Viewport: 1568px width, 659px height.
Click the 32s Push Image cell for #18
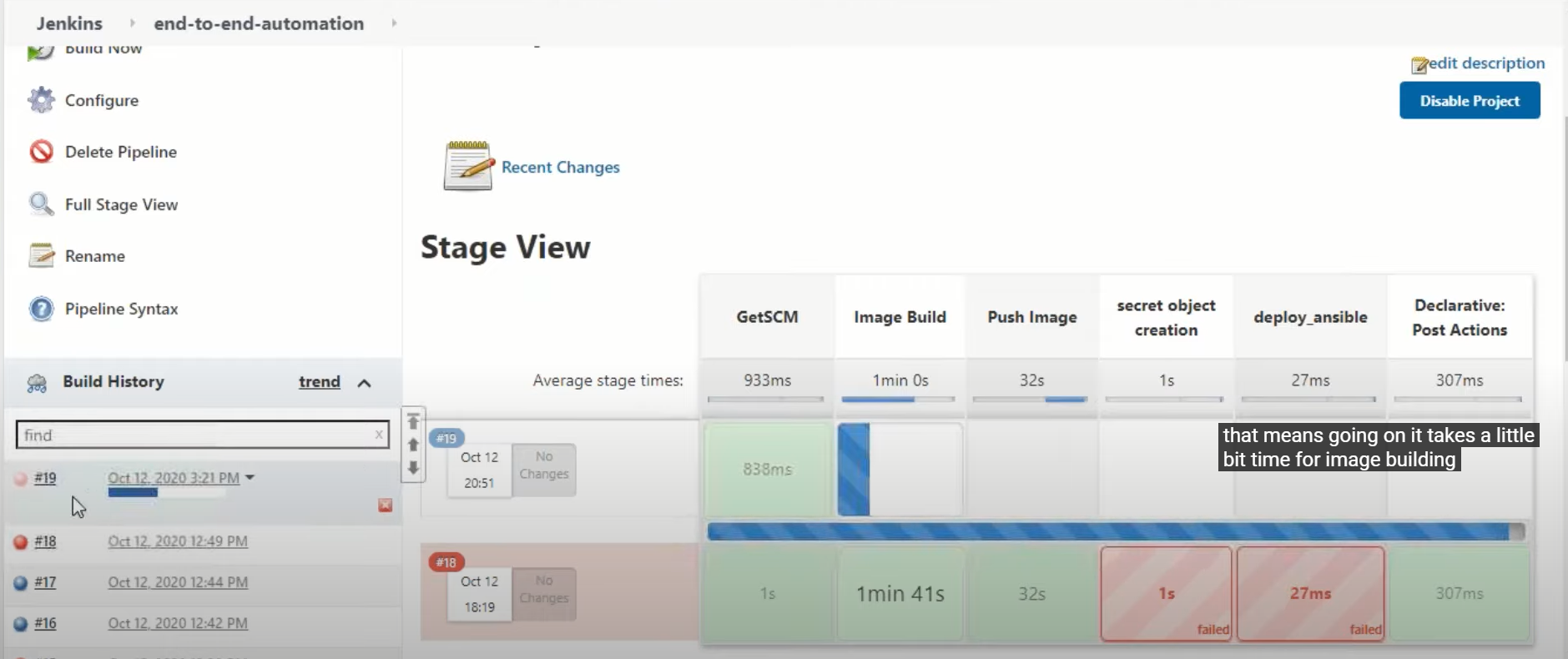(1031, 594)
